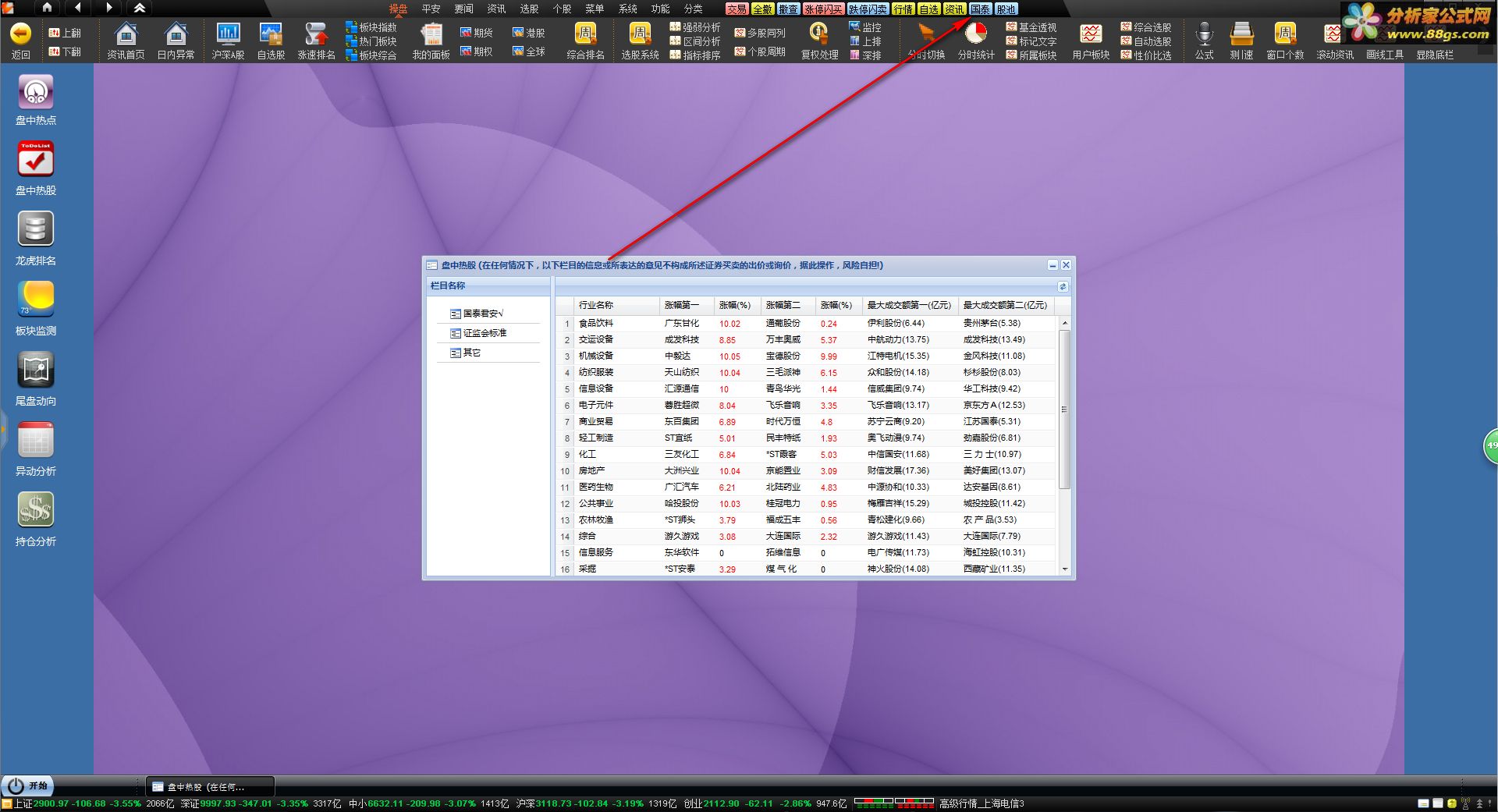Click 盘中热股 taskbar window item
This screenshot has width=1498, height=812.
click(210, 786)
